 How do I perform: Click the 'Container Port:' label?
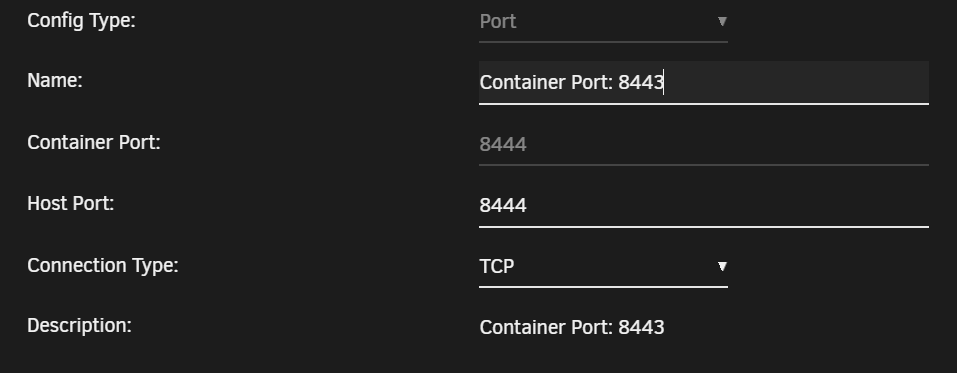[94, 143]
